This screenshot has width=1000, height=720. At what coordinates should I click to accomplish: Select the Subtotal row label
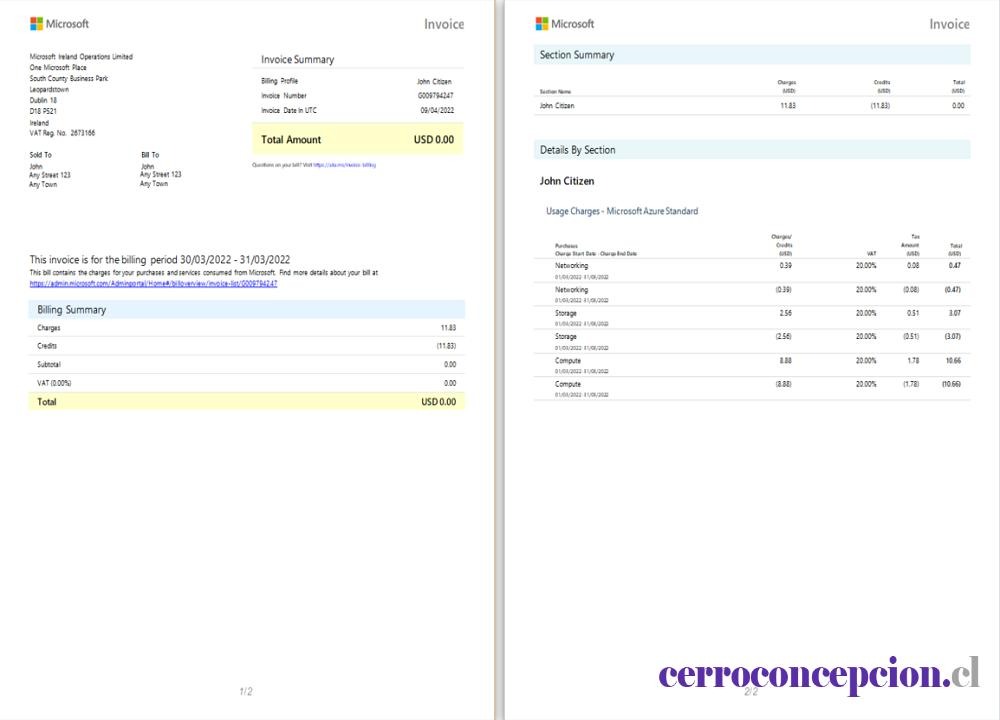point(48,365)
